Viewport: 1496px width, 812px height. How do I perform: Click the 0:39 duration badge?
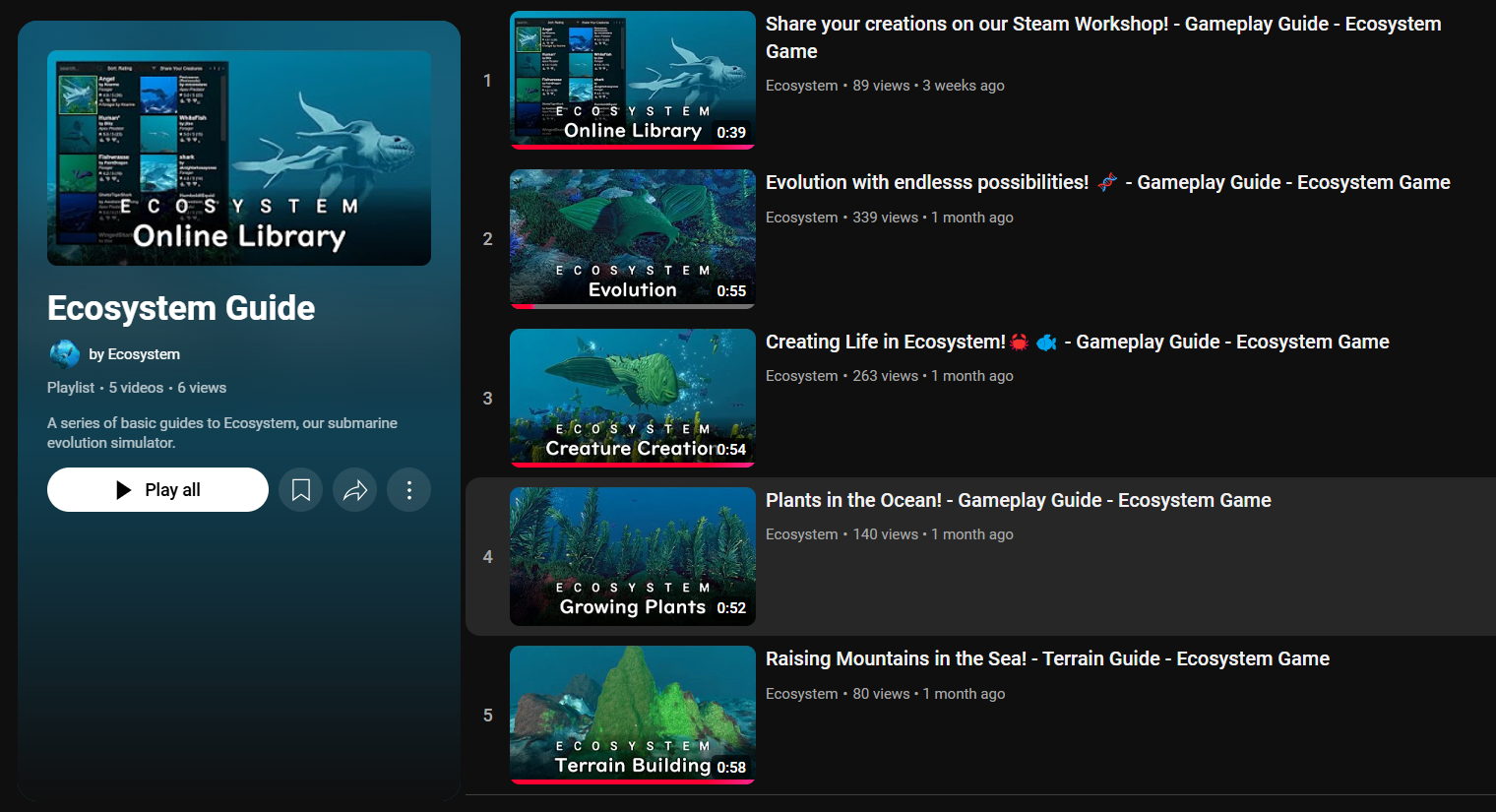coord(731,133)
